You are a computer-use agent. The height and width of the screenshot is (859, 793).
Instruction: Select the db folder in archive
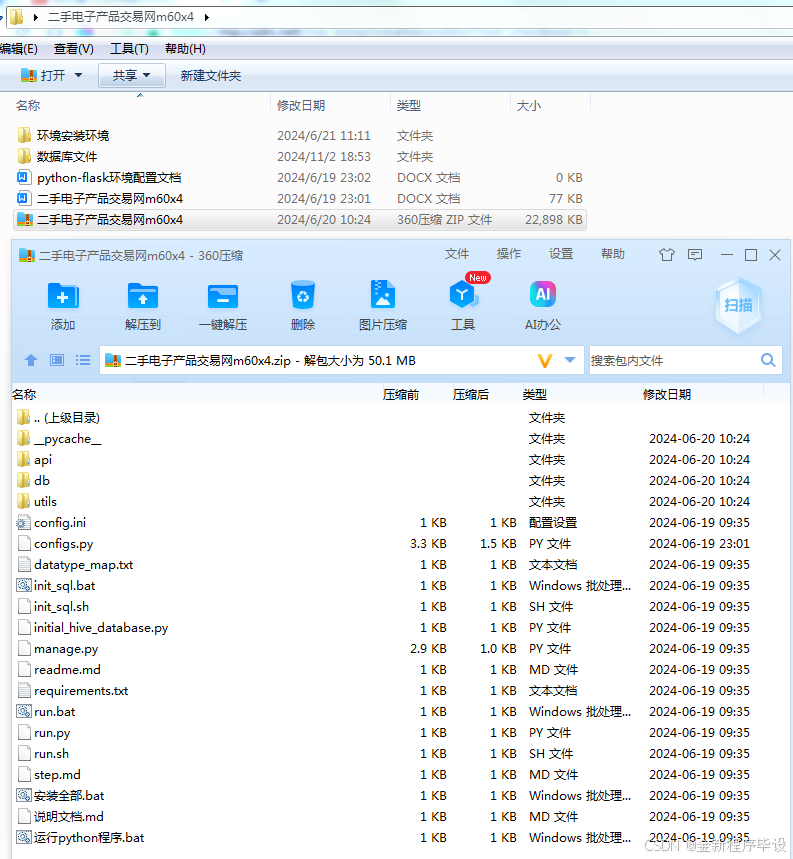click(34, 480)
